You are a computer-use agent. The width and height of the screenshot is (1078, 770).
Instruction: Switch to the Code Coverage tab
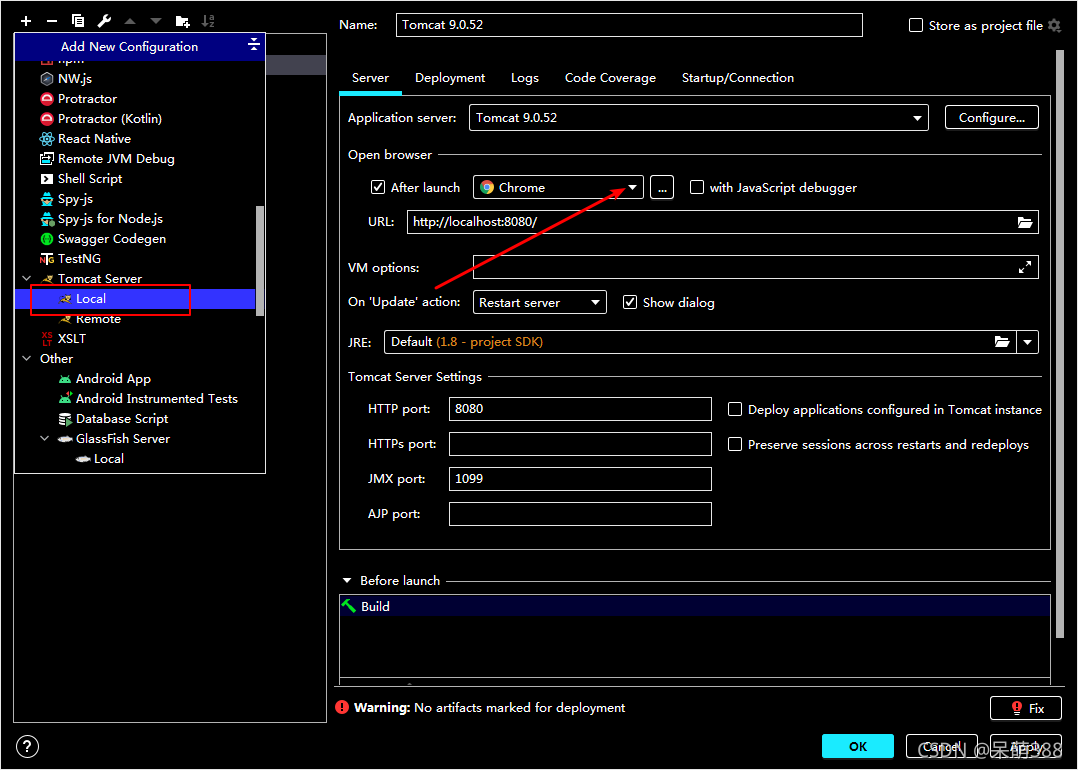point(610,78)
